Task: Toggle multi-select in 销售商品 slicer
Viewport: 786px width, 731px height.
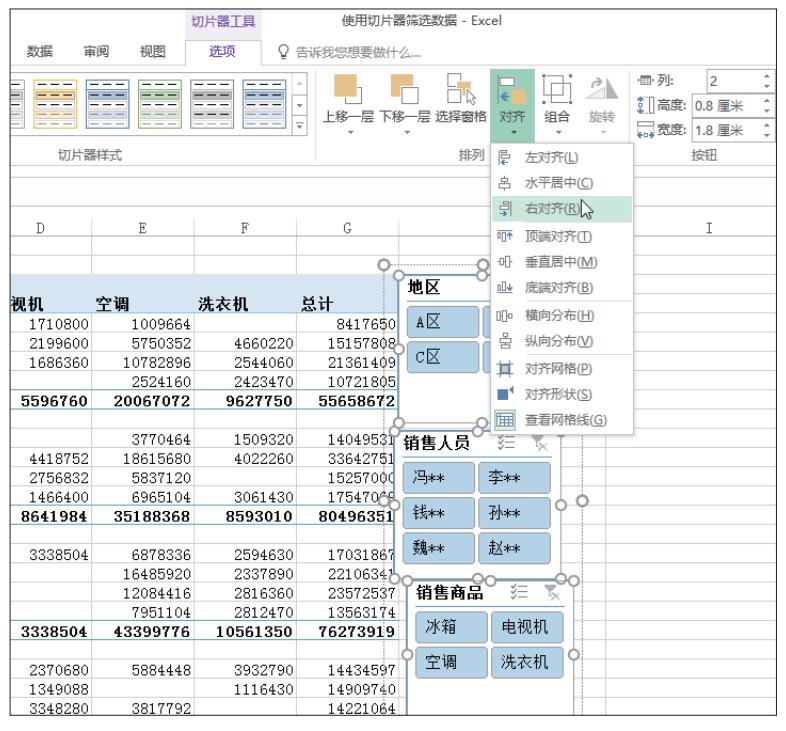Action: 519,592
